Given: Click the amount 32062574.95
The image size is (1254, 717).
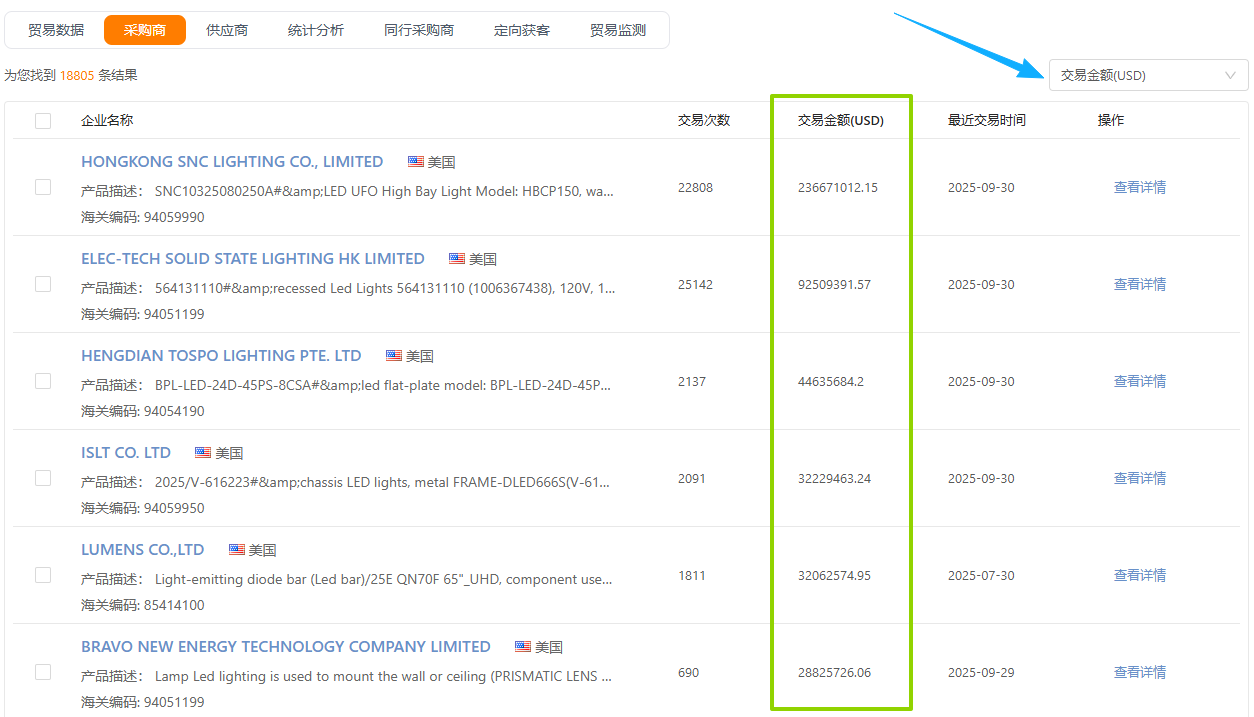Looking at the screenshot, I should (835, 575).
